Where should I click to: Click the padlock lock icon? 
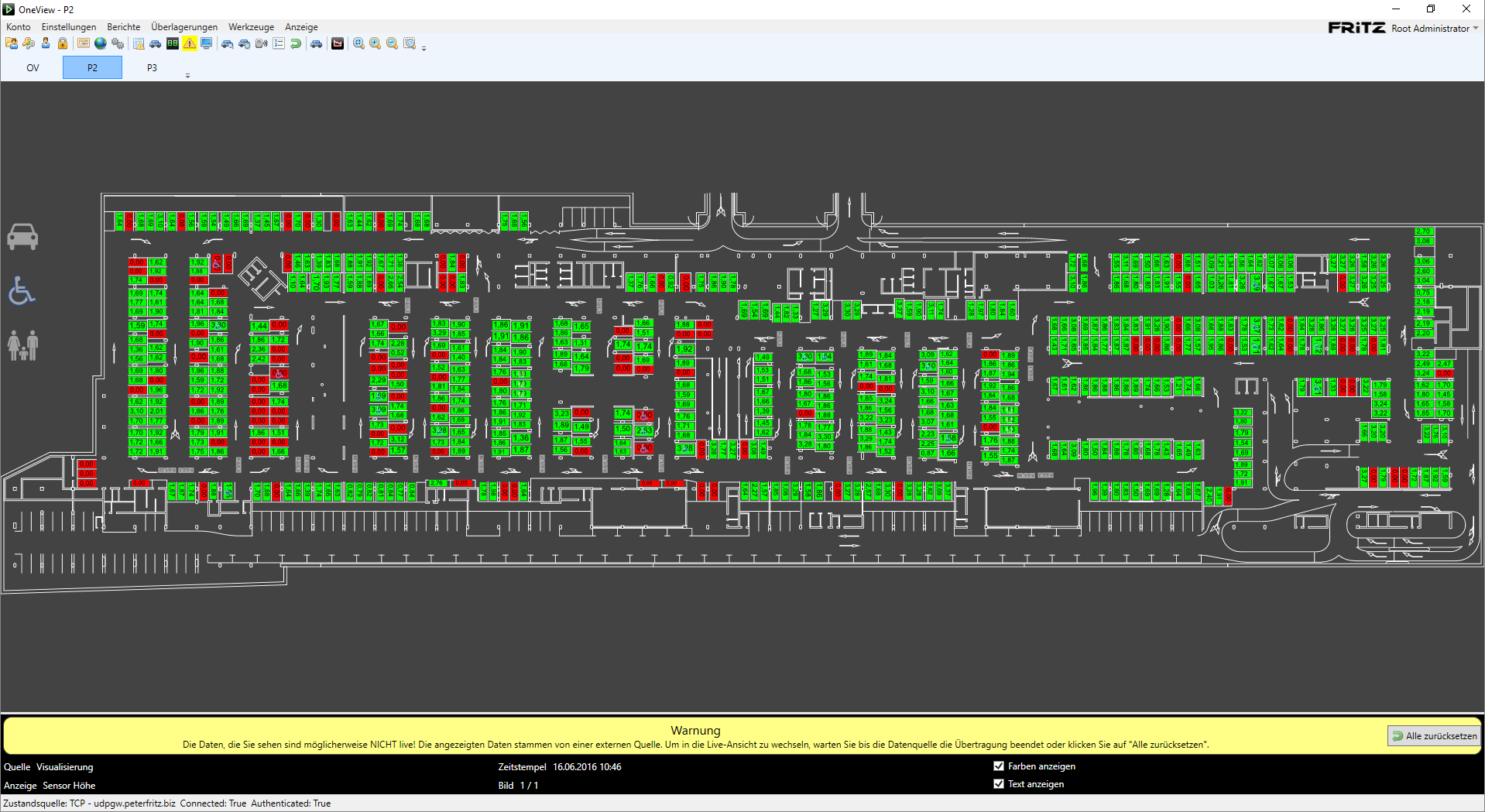click(63, 43)
